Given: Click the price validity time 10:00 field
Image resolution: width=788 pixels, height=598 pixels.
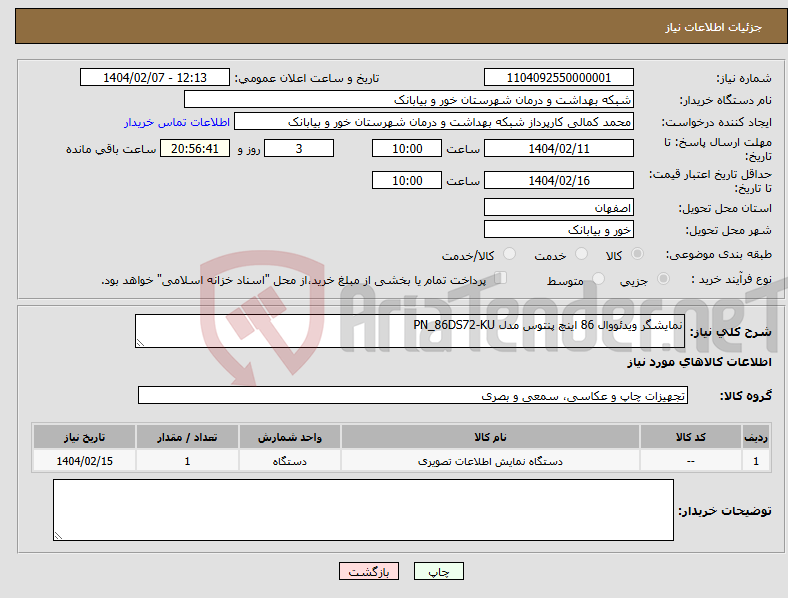Looking at the screenshot, I should tap(407, 180).
